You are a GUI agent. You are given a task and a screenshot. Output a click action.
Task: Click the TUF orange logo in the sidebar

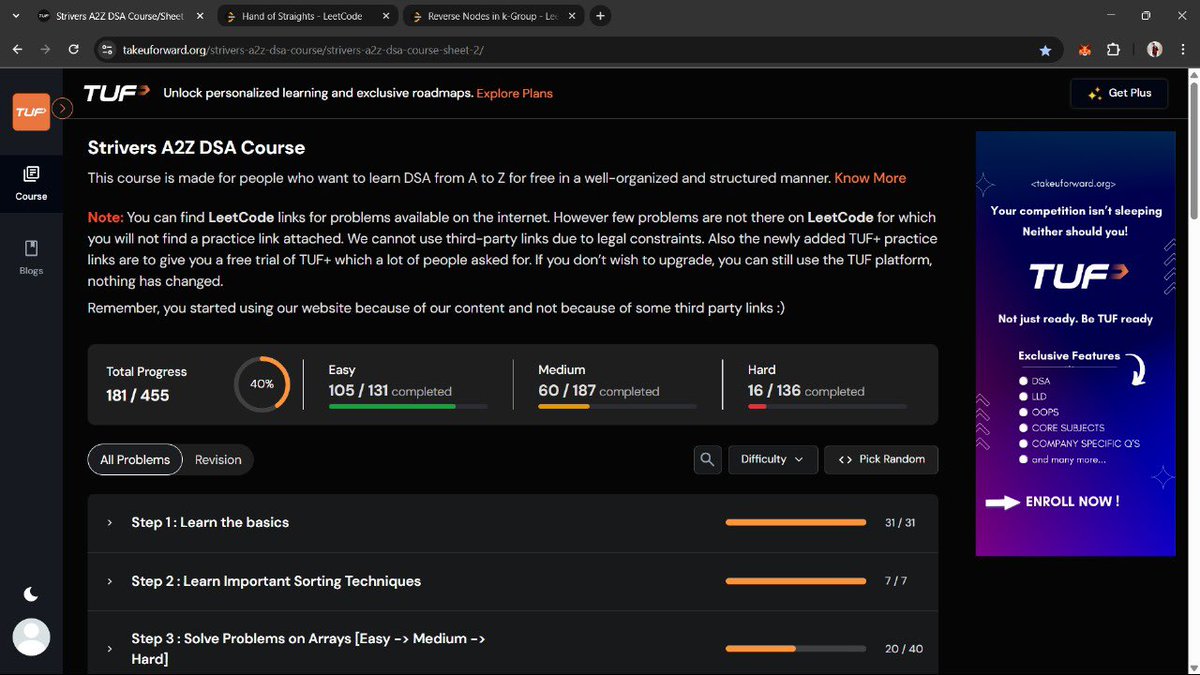[30, 111]
